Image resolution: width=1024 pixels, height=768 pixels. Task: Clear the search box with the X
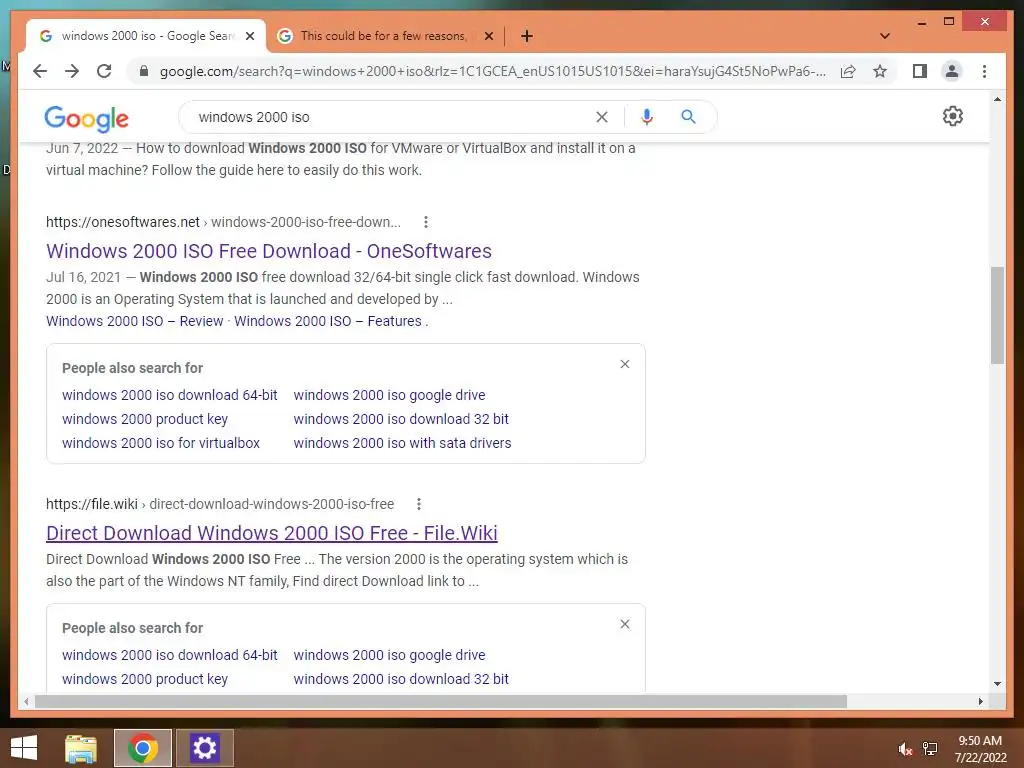point(601,117)
